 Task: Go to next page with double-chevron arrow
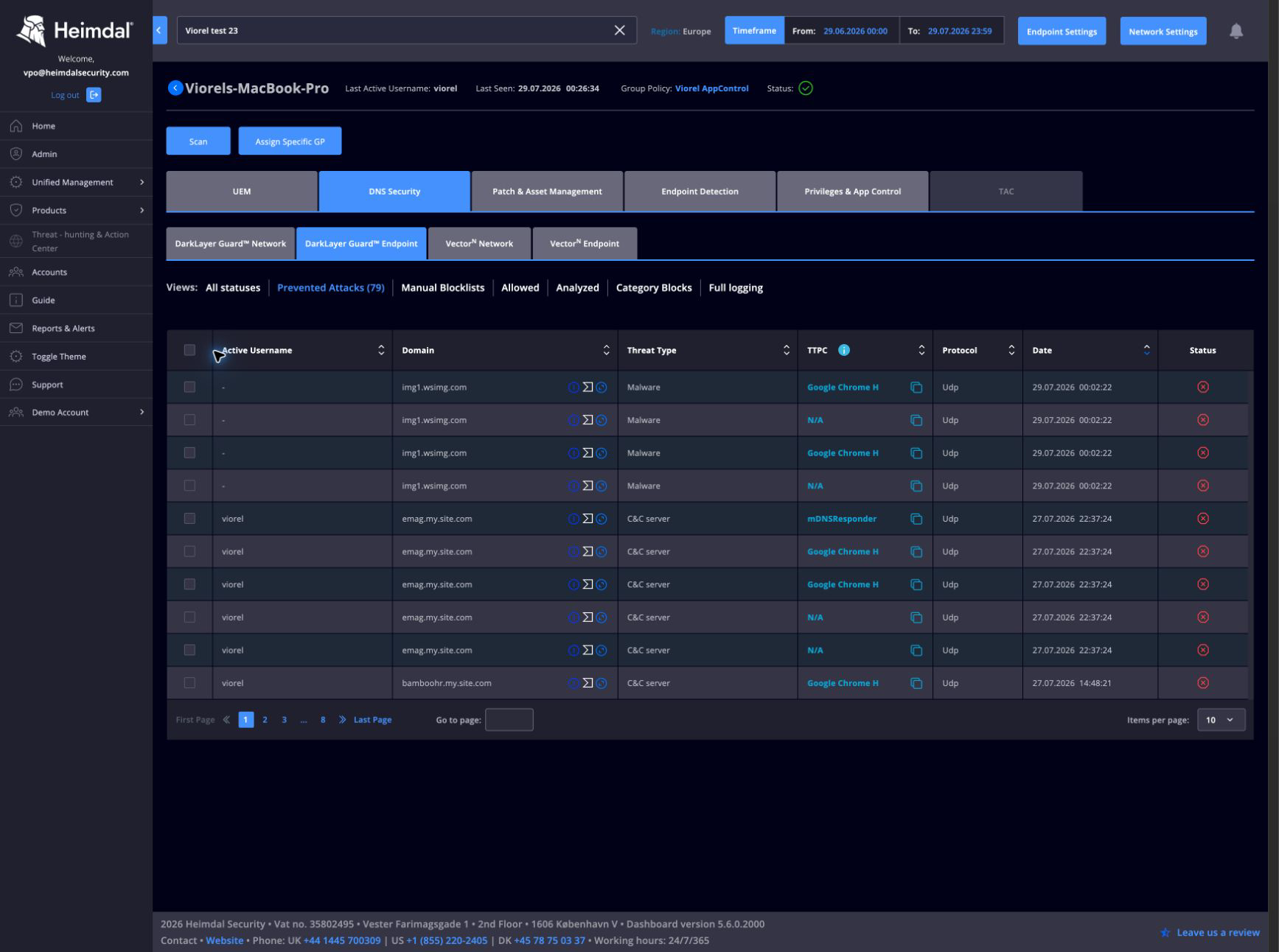tap(342, 720)
